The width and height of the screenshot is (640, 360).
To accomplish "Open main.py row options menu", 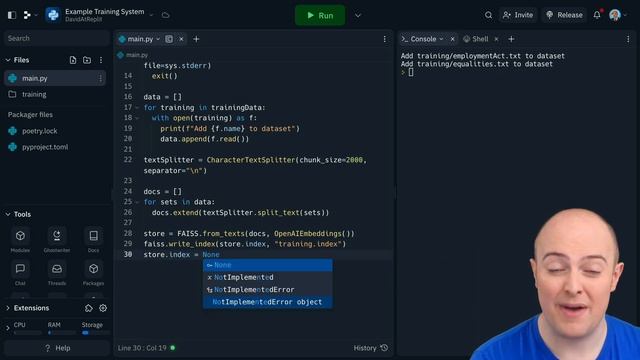I will 100,78.
